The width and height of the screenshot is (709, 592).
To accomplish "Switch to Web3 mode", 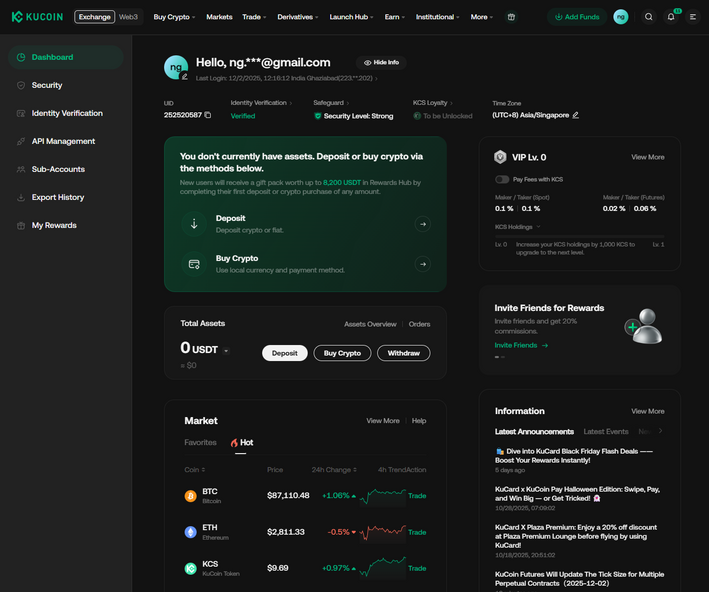I will 128,17.
